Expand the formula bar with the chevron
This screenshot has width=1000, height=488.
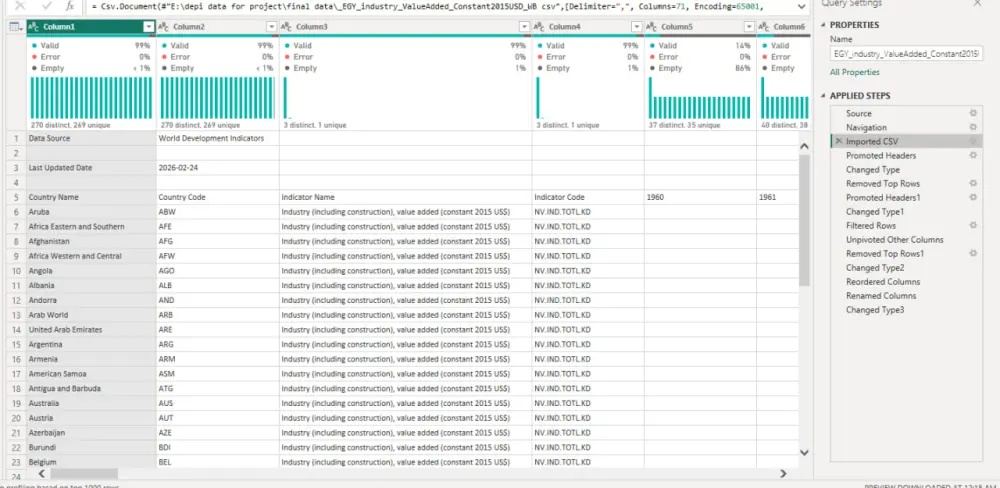(x=802, y=6)
